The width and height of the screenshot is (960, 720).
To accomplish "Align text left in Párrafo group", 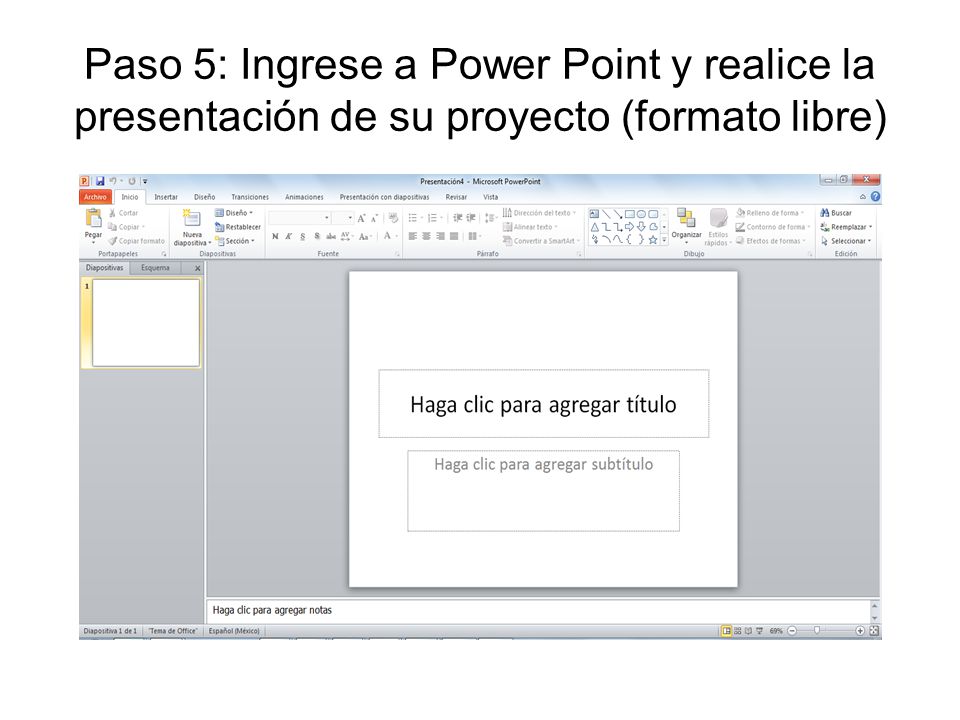I will (413, 236).
